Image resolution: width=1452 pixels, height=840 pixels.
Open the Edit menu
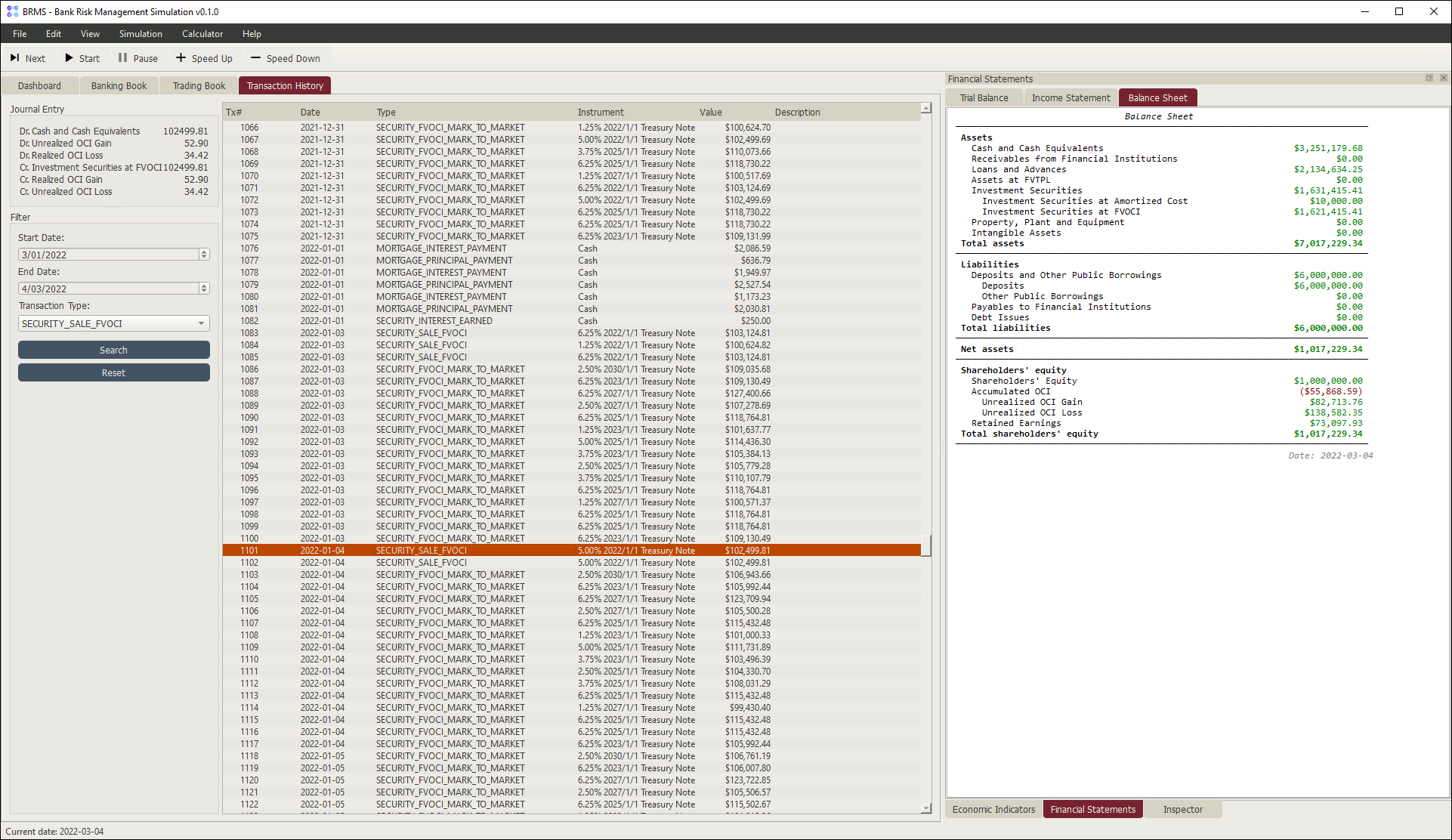coord(54,34)
